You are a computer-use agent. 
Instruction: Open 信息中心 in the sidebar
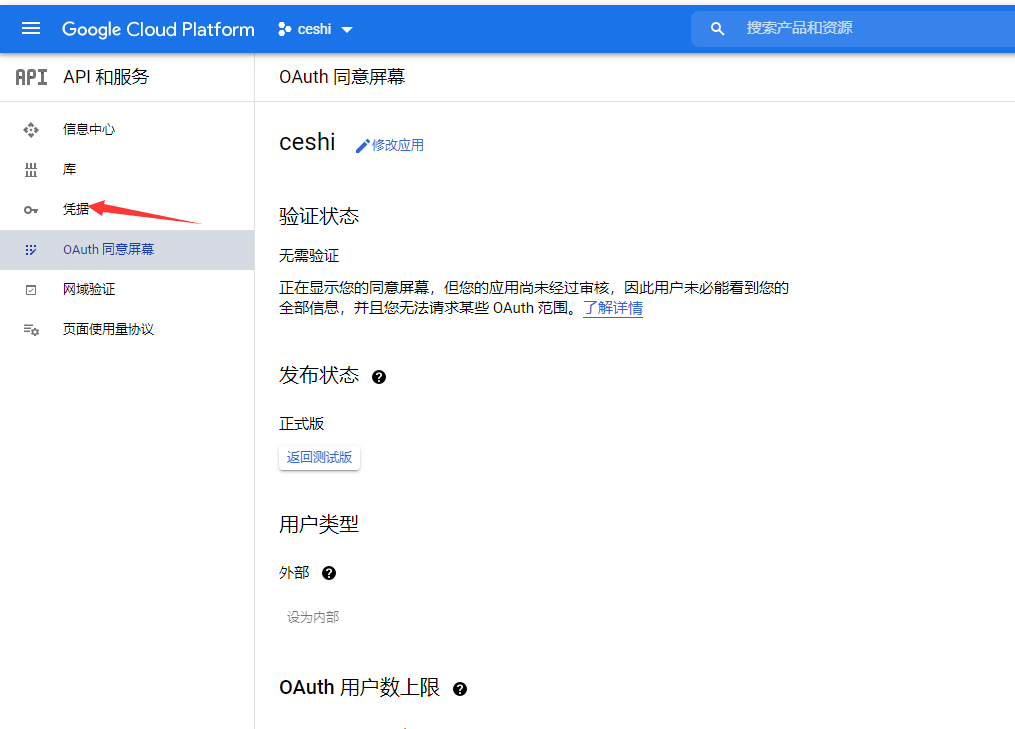tap(89, 129)
